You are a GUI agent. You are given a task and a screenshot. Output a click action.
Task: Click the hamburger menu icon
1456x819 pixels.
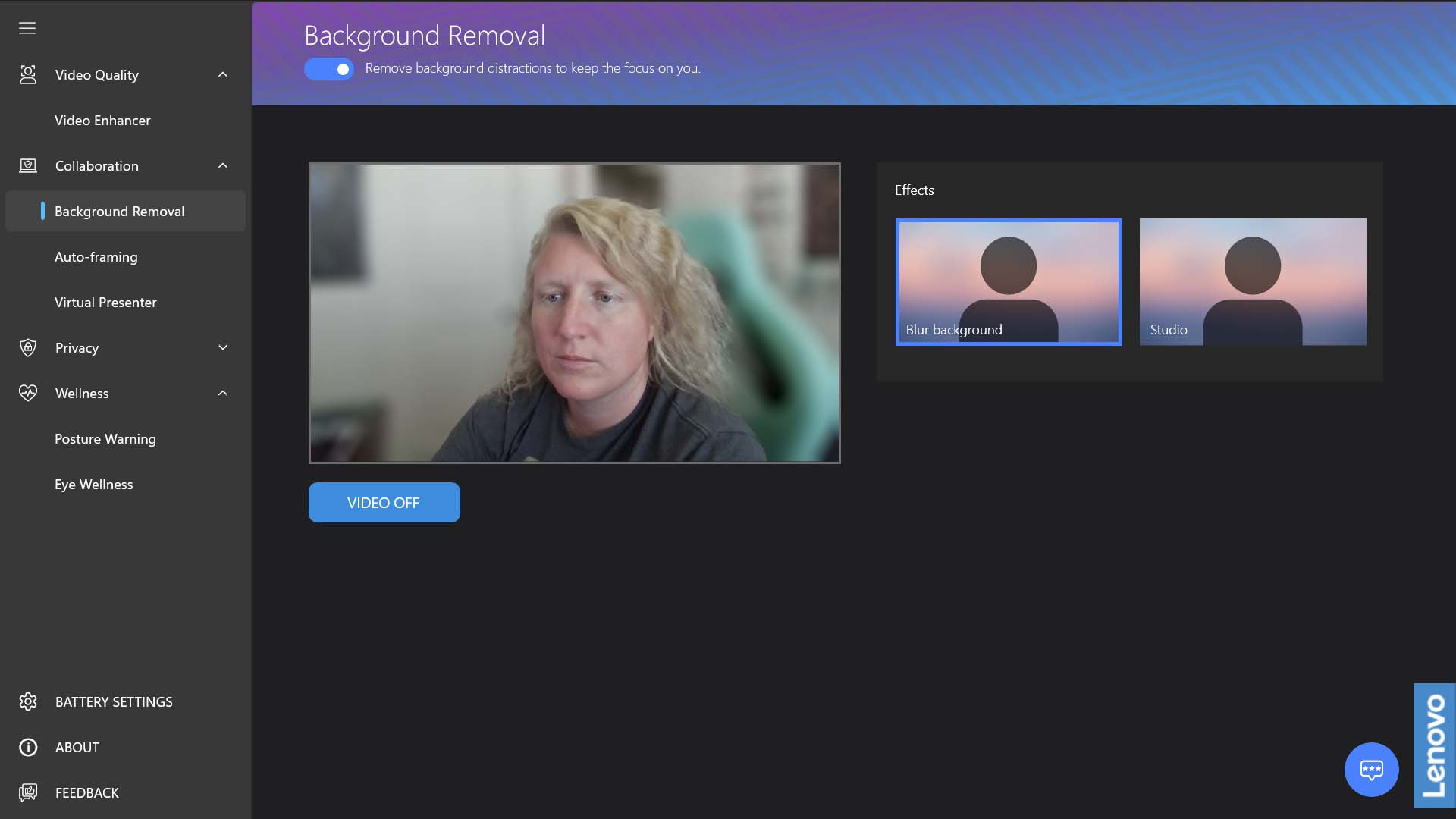click(x=27, y=27)
